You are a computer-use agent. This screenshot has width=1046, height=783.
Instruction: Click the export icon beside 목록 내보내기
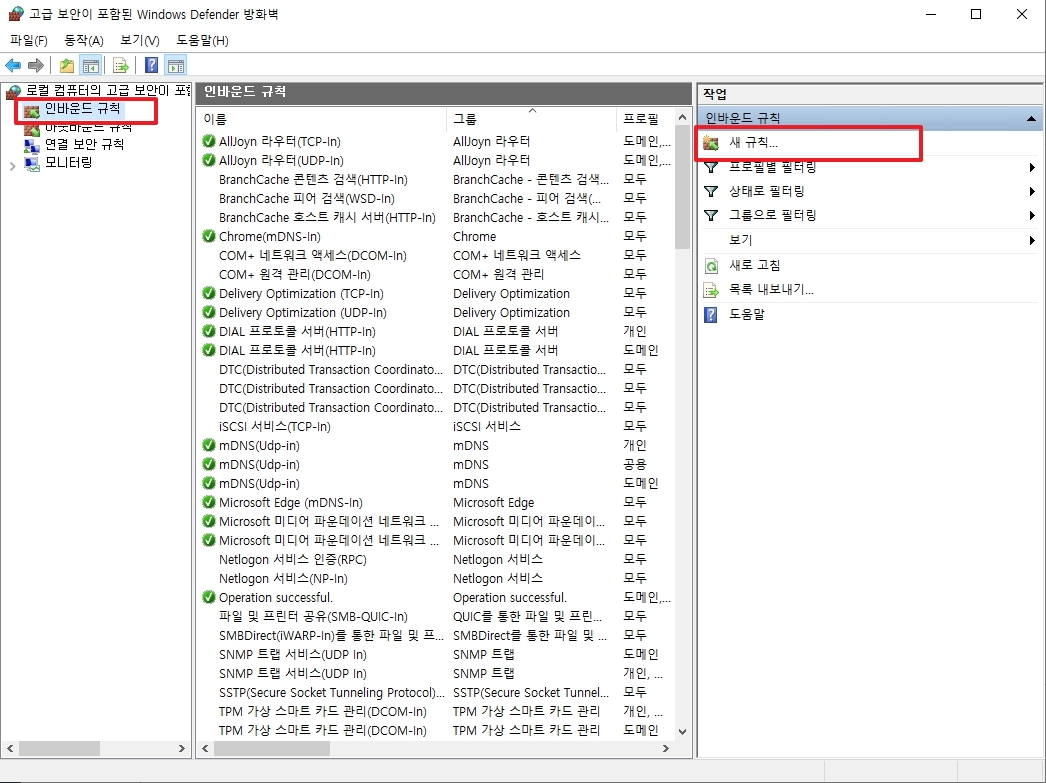click(x=711, y=290)
